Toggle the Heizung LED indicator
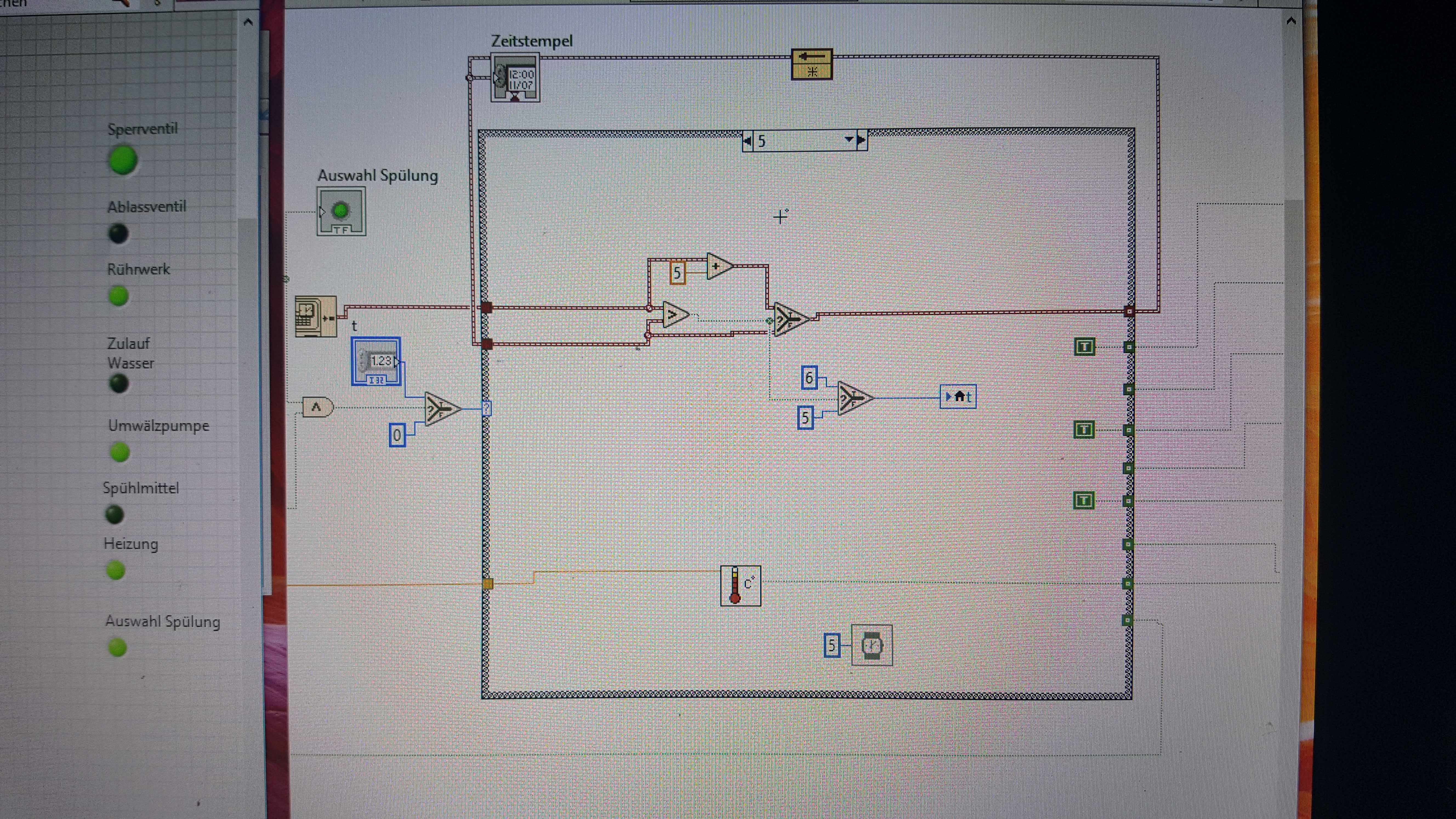 coord(116,570)
